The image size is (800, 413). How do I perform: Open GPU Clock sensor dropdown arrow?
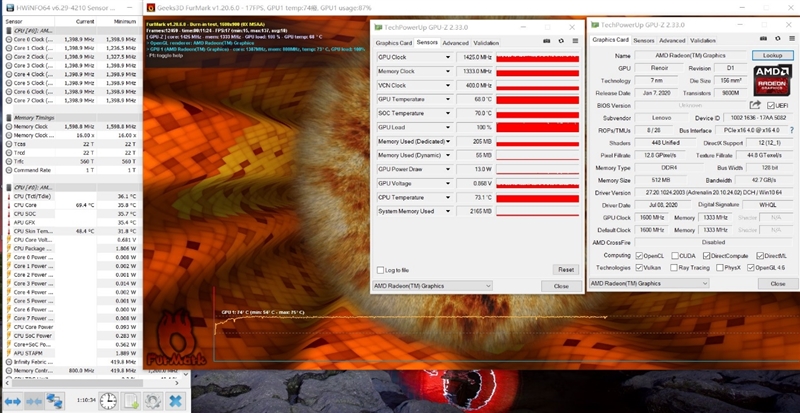pyautogui.click(x=448, y=57)
